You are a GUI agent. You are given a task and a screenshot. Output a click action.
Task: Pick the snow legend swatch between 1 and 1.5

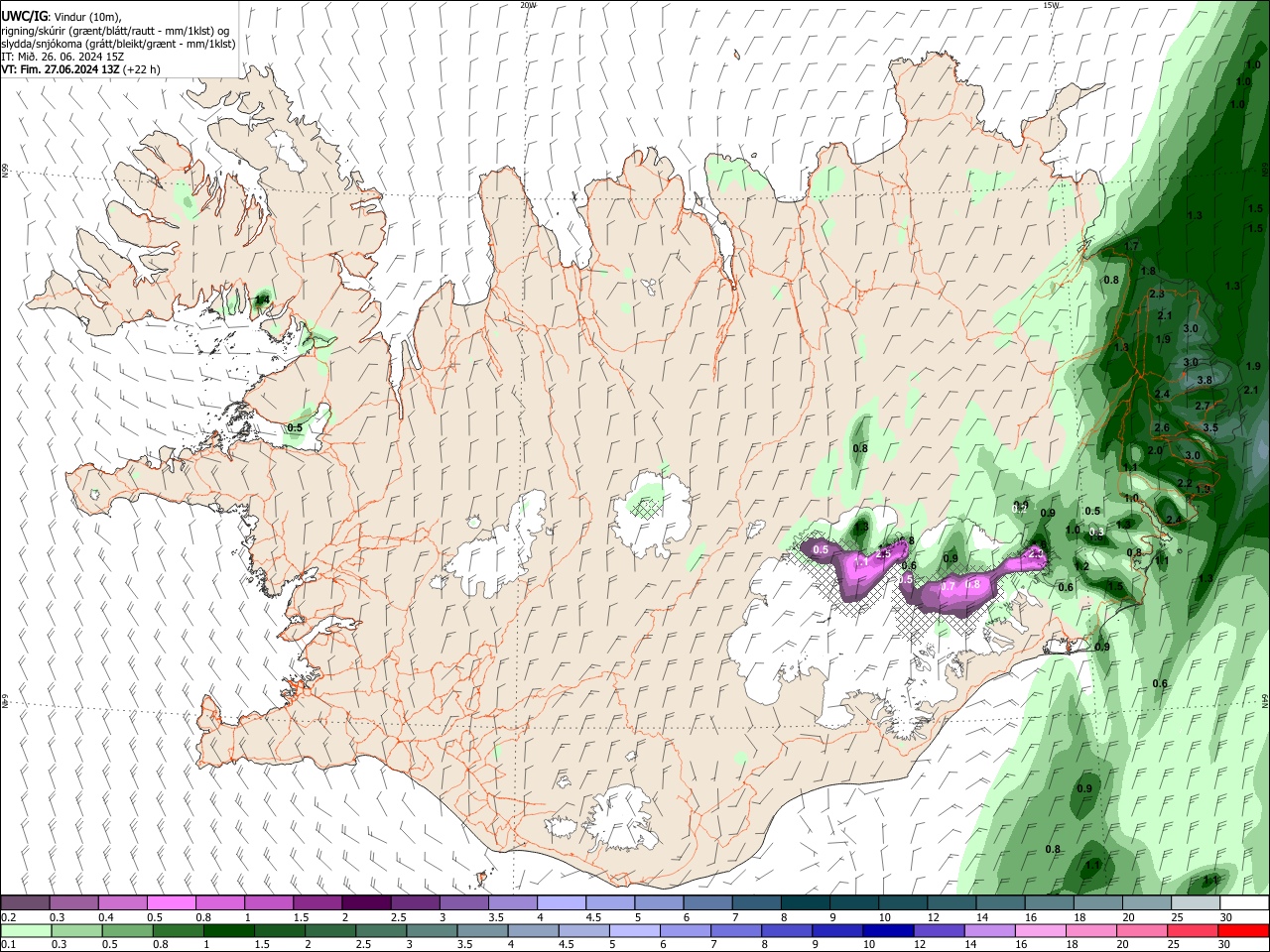[x=269, y=903]
